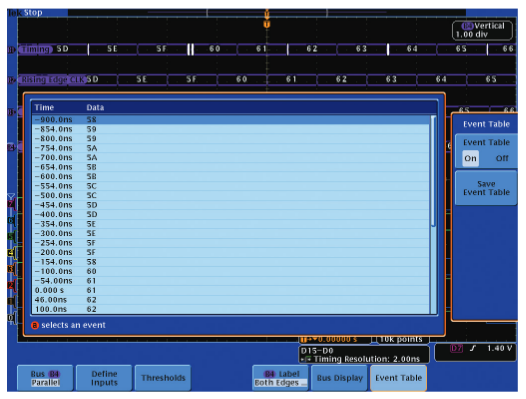Screen dimensions: 526x399
Task: Click the D15-D0 readout label
Action: (317, 351)
